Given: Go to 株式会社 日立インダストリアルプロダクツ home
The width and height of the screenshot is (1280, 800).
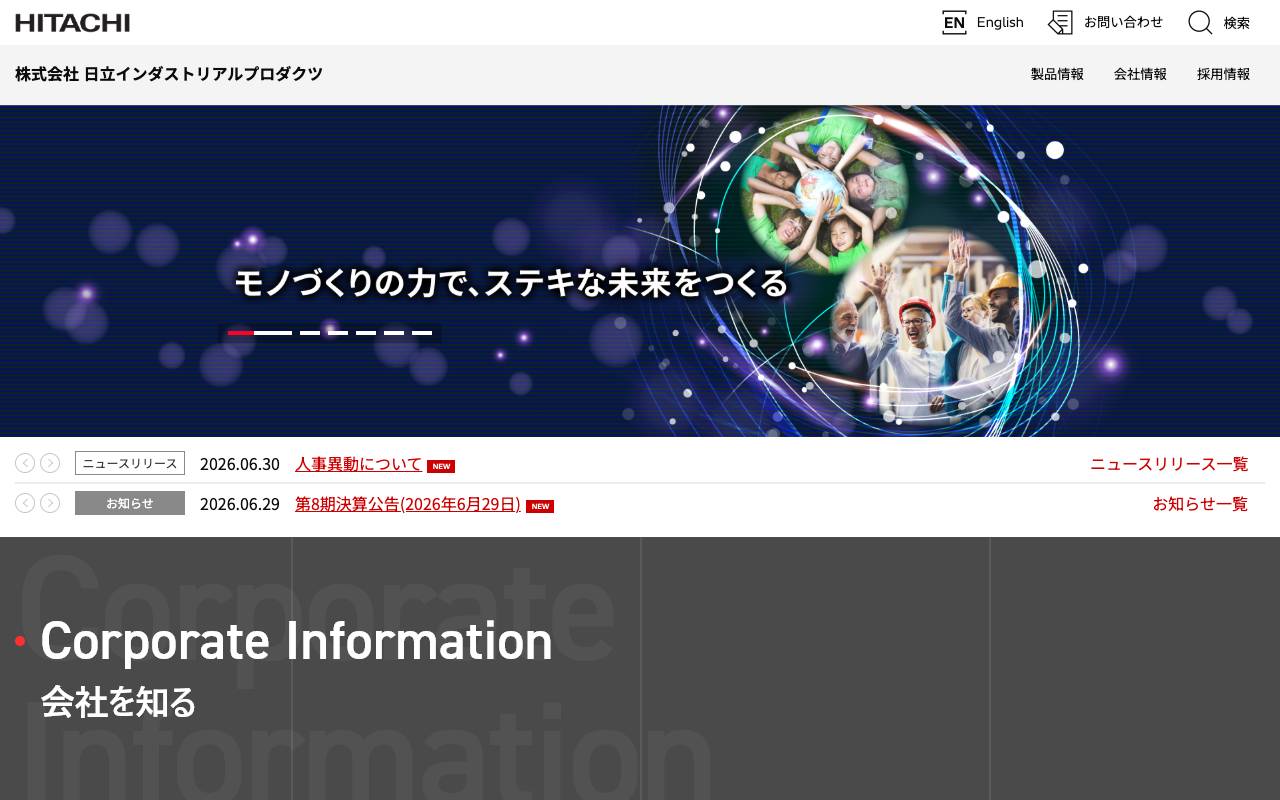Looking at the screenshot, I should point(169,74).
